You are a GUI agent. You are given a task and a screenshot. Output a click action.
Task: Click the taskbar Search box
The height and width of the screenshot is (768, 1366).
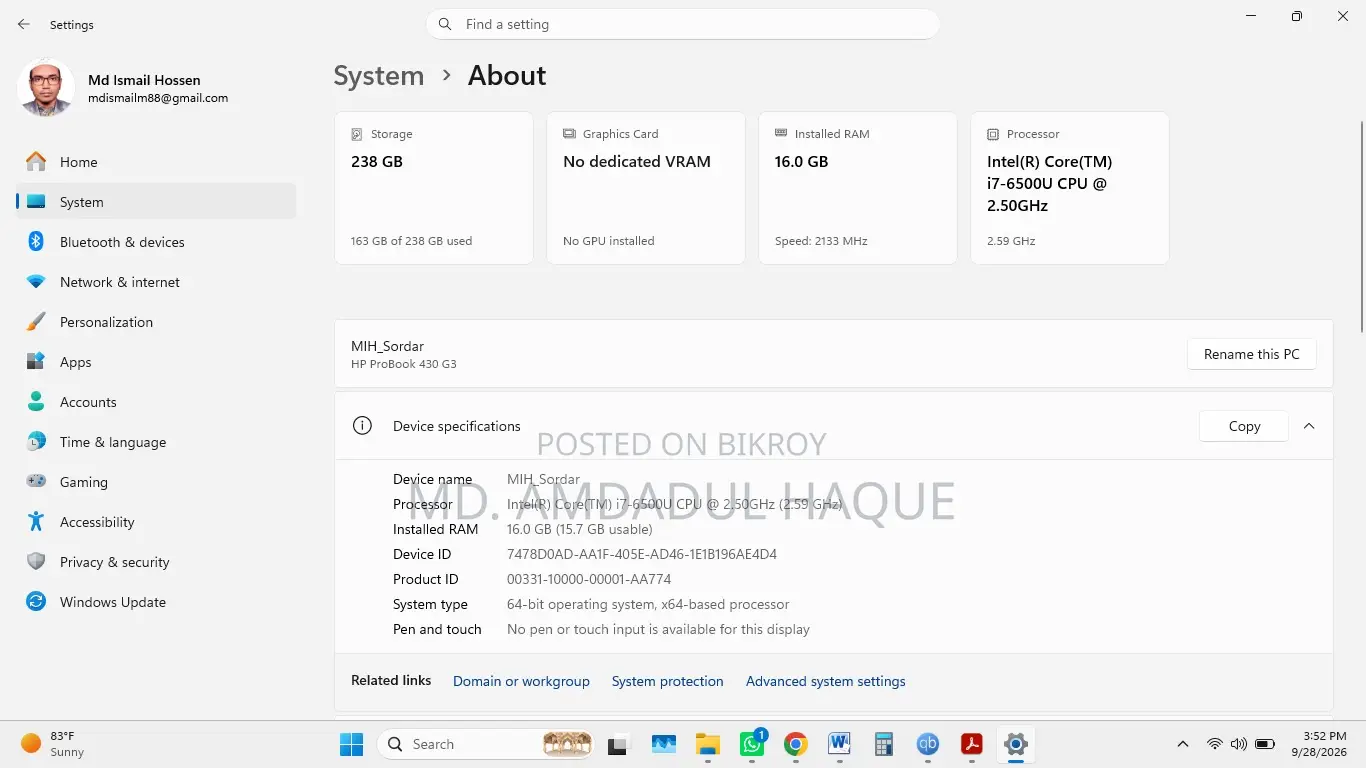(485, 744)
